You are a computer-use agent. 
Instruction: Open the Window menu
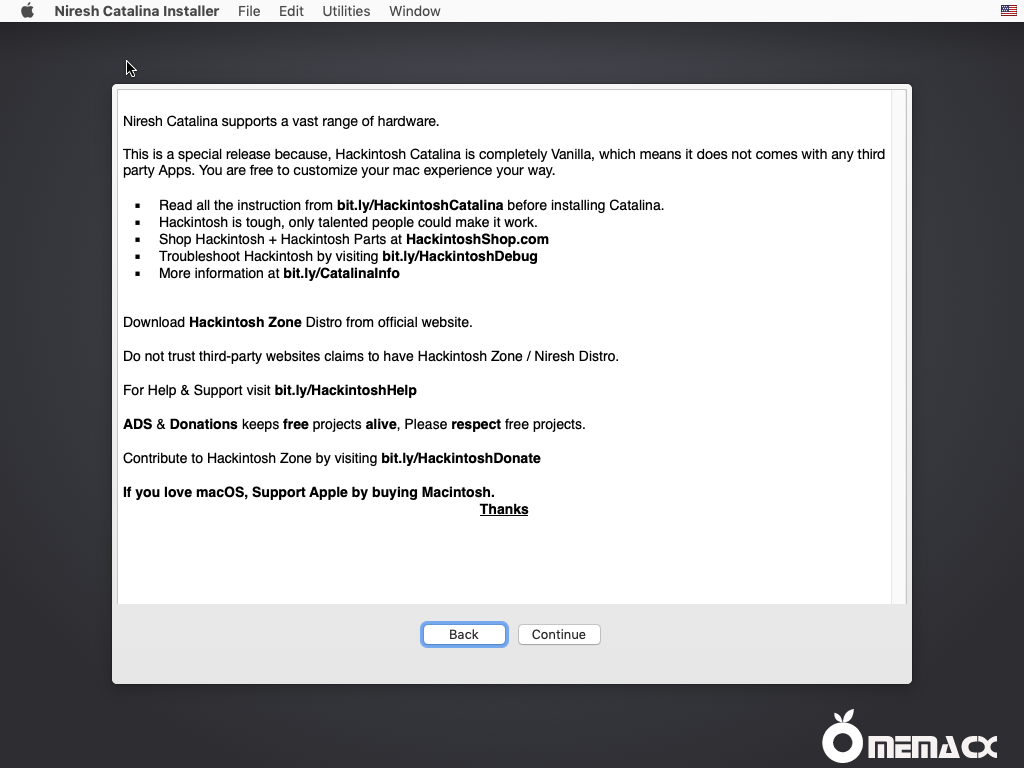click(414, 11)
